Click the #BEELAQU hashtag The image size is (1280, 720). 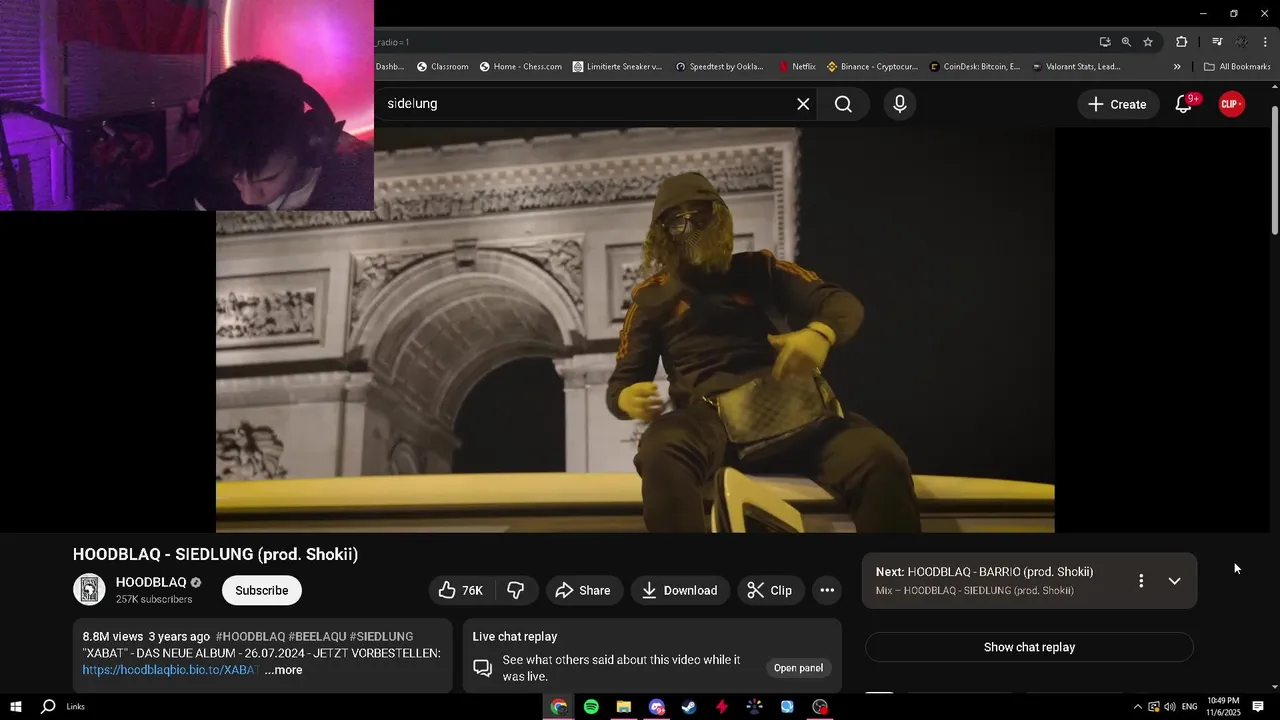317,637
